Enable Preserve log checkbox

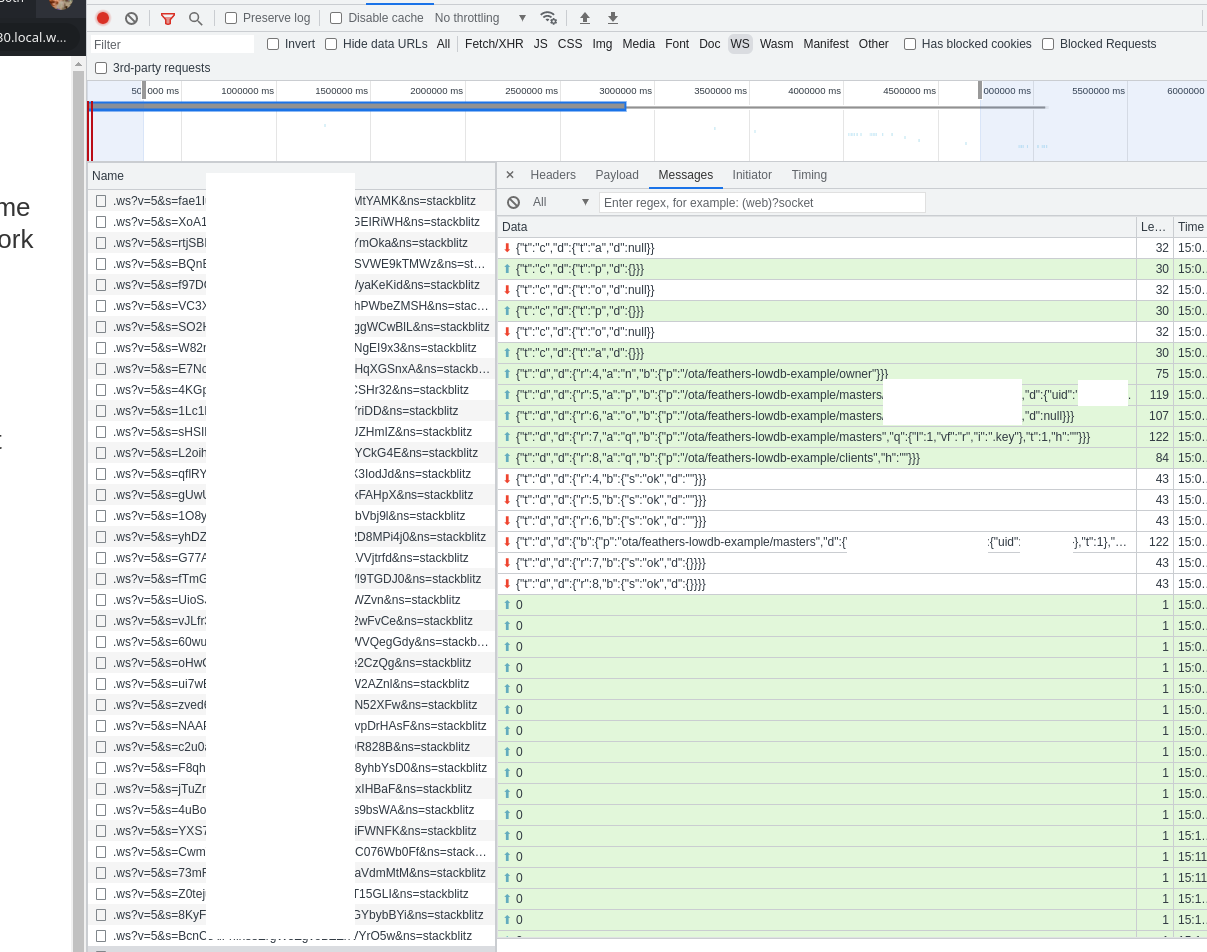(x=231, y=18)
